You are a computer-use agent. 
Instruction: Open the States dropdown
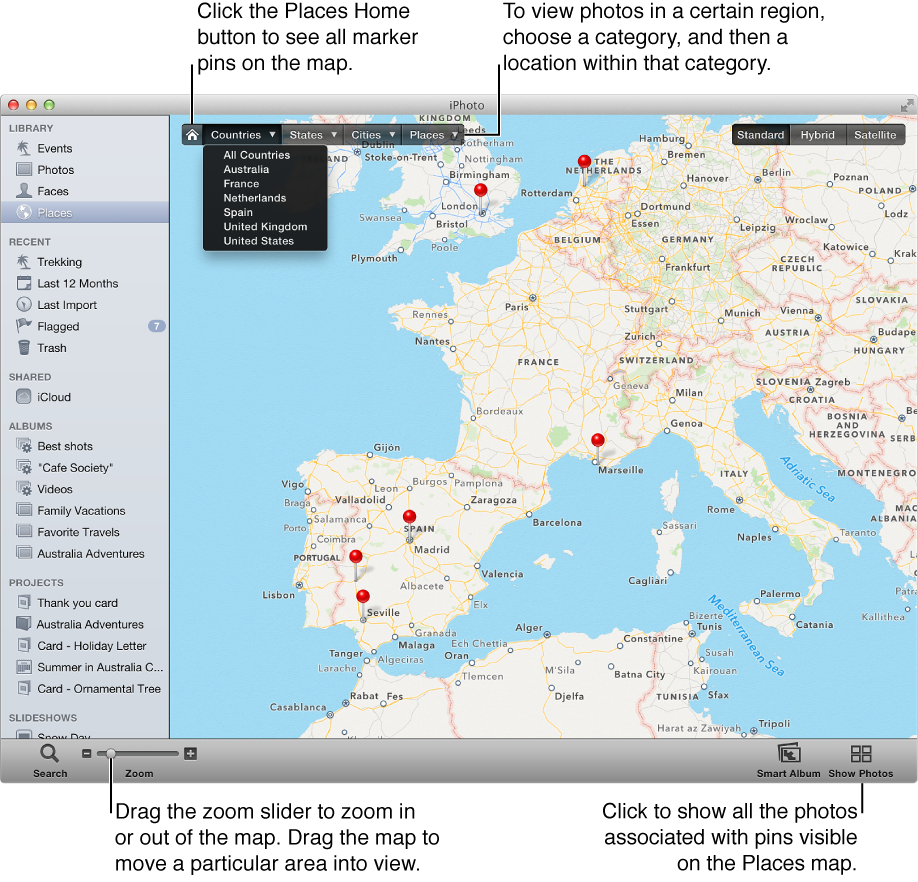(x=311, y=134)
